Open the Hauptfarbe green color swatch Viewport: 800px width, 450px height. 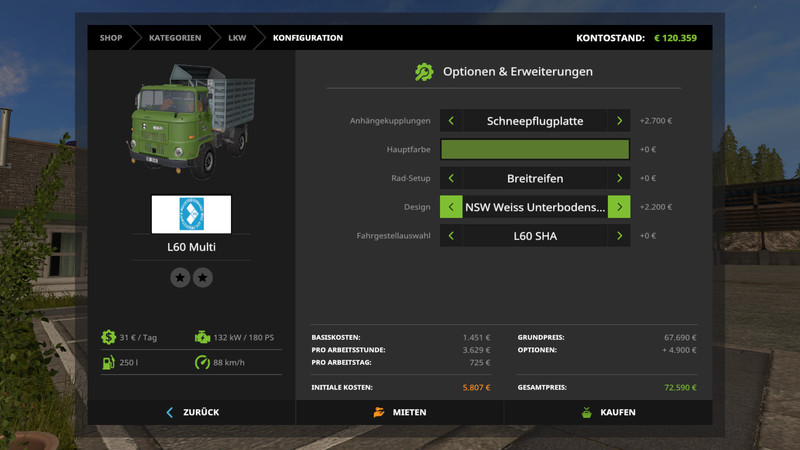535,150
